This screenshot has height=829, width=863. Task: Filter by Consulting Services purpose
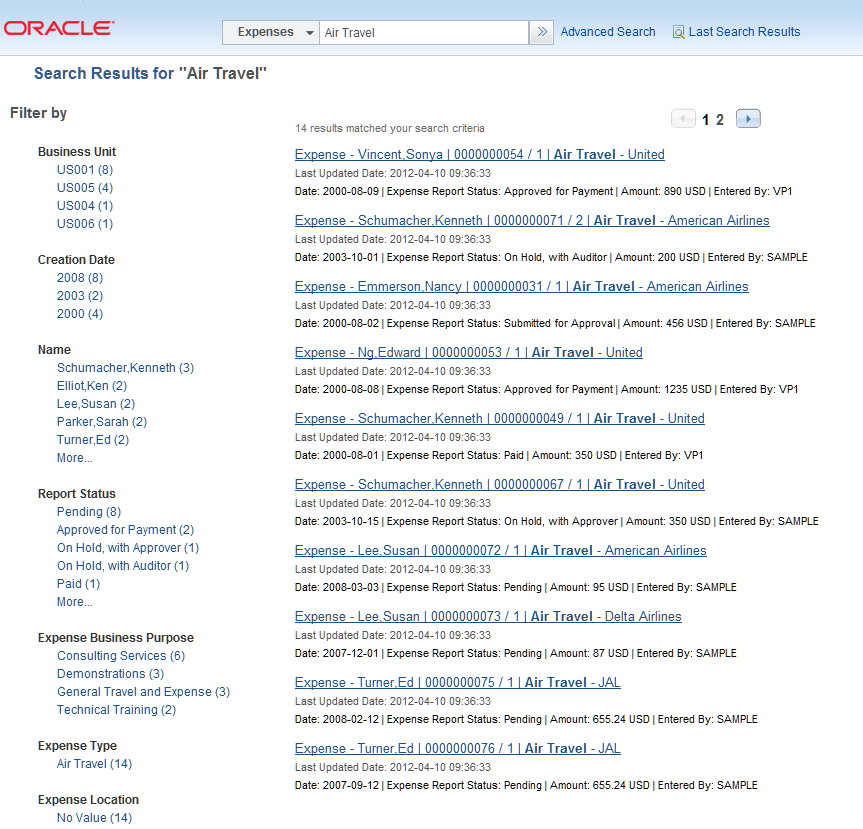pyautogui.click(x=121, y=656)
